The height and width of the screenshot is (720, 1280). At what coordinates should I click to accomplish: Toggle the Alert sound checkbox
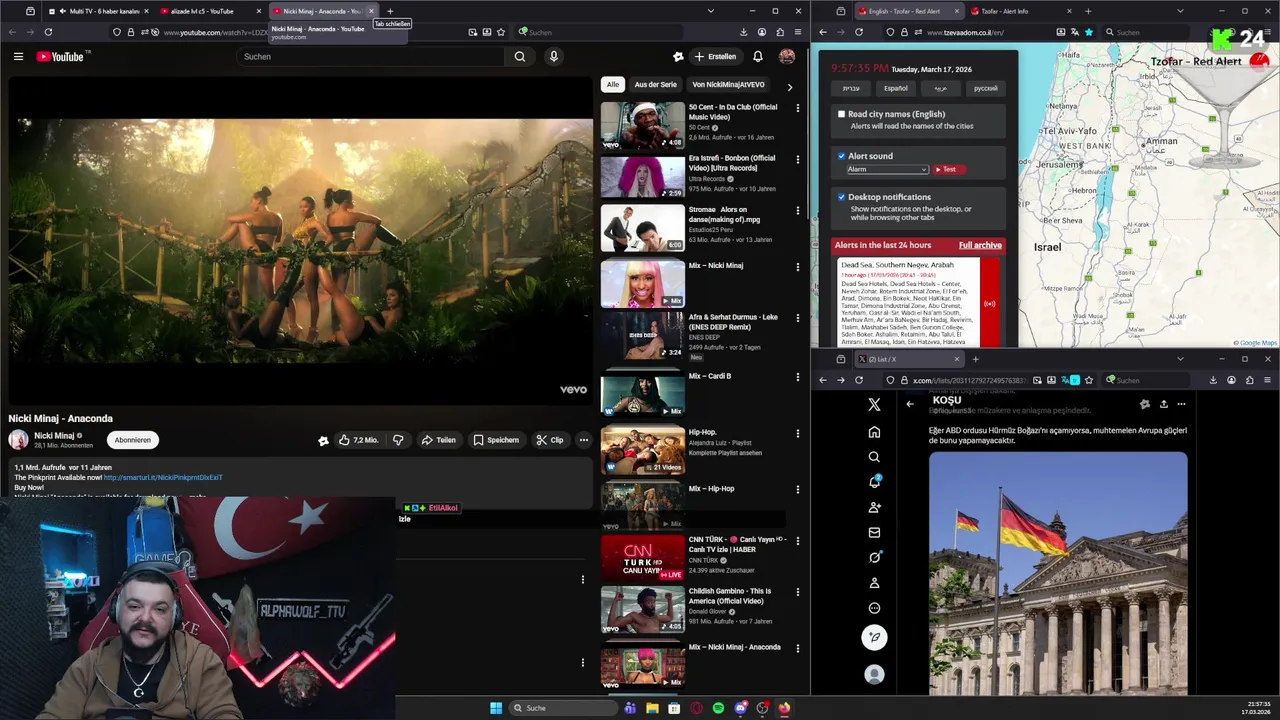(841, 156)
